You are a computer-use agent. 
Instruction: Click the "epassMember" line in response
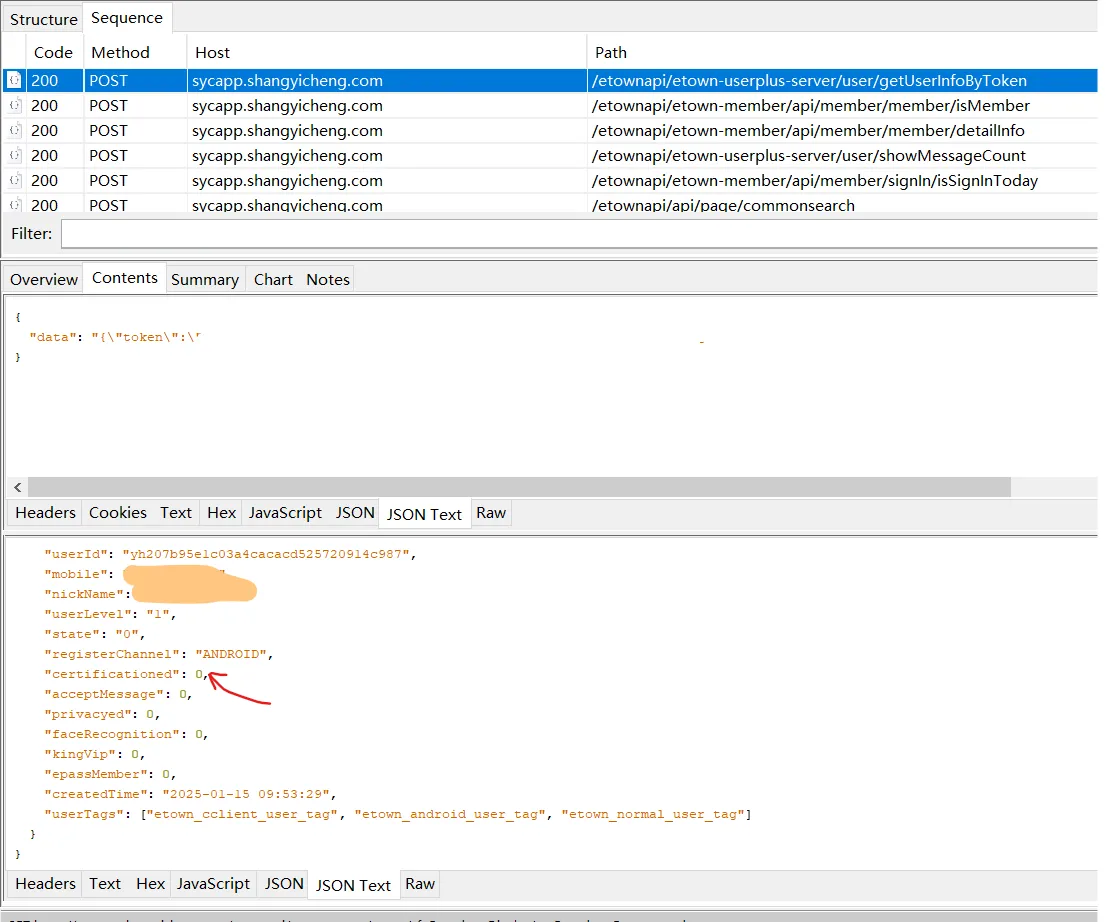(110, 774)
